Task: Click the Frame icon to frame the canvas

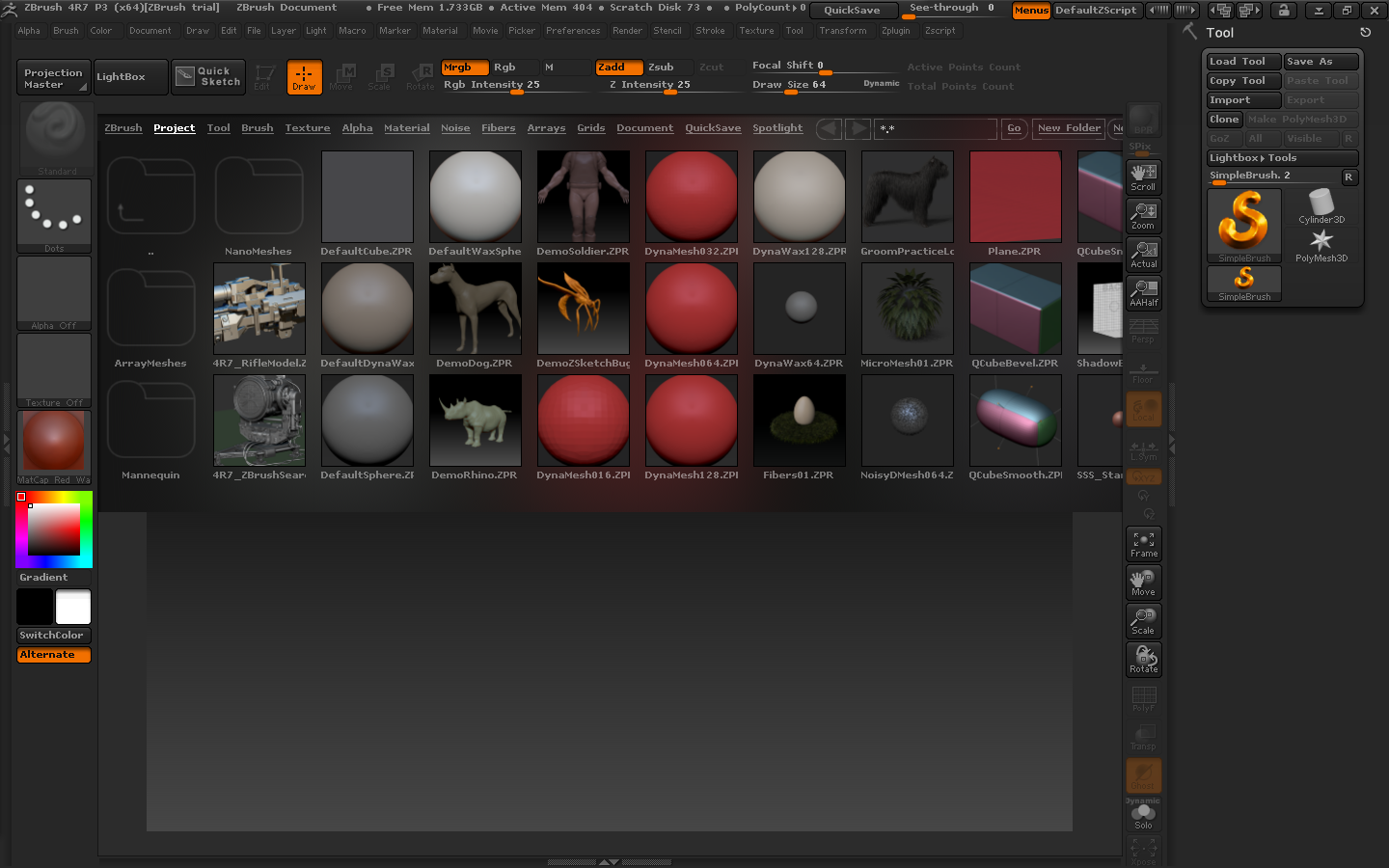Action: tap(1143, 543)
